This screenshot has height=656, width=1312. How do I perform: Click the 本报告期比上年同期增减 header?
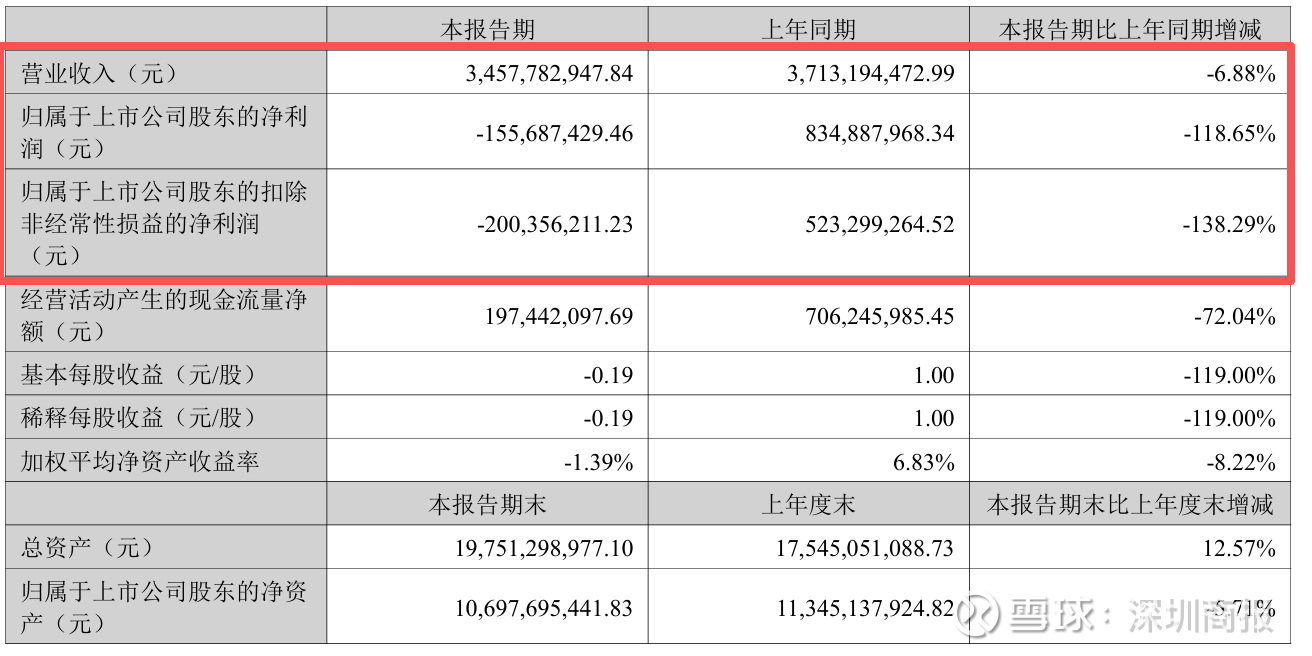[x=1130, y=29]
